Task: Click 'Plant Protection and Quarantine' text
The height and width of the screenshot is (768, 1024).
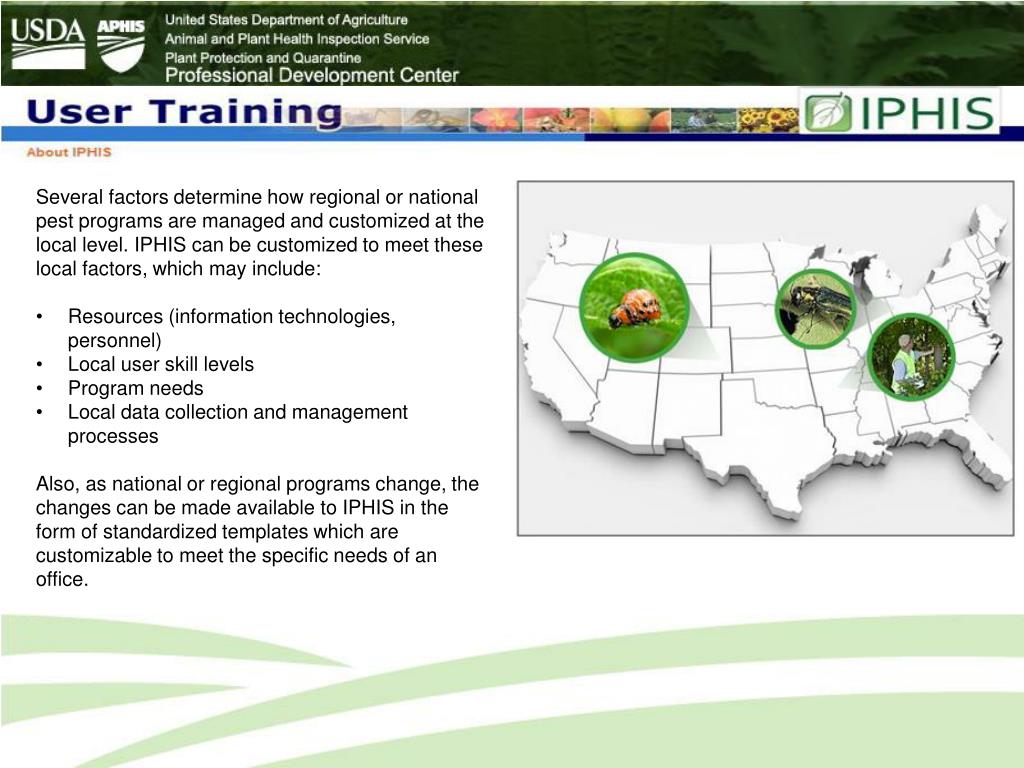Action: 263,57
